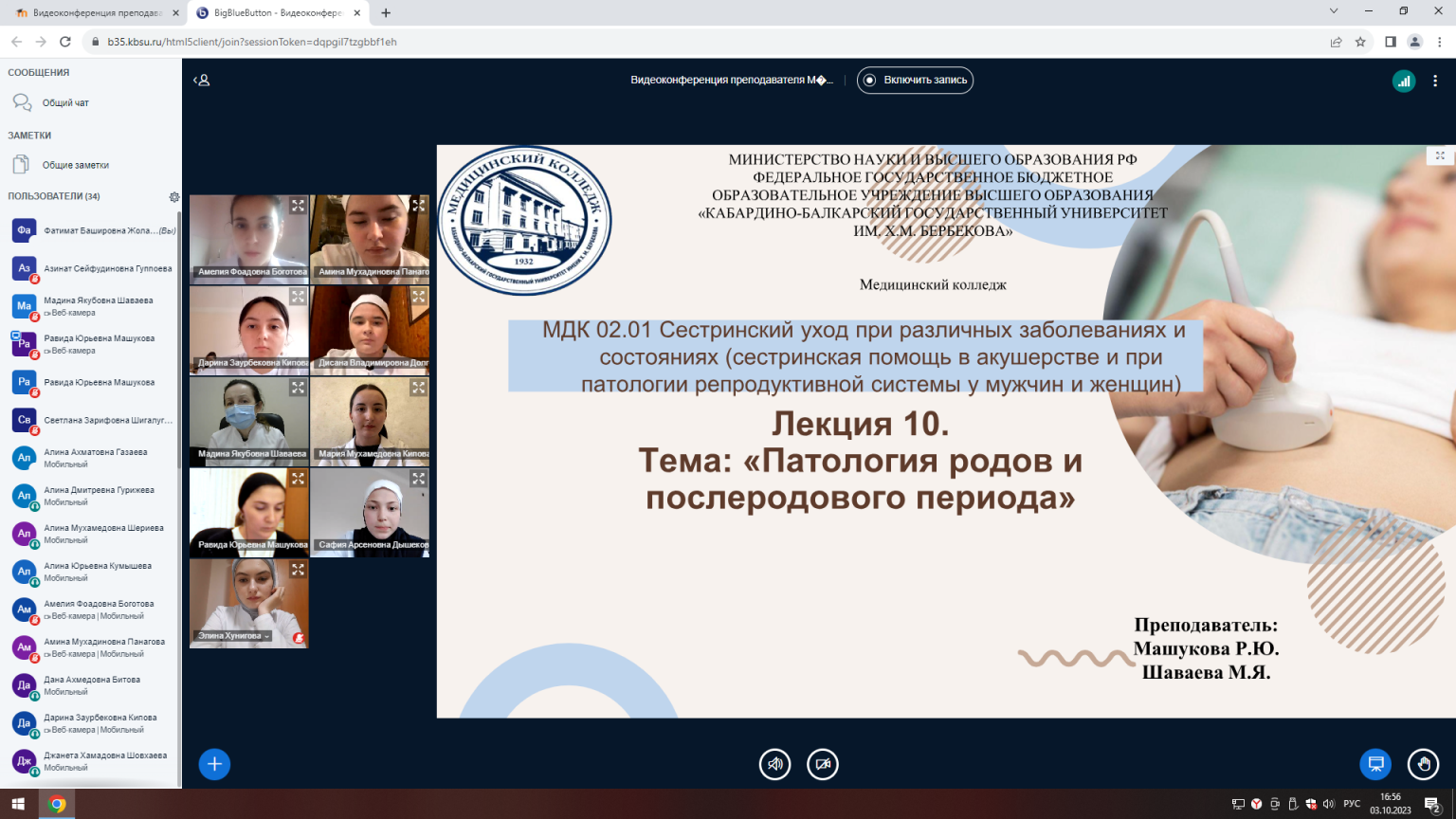Fullscreen Мадина Якубовна Шаваева webcam
This screenshot has width=1456, height=819.
(298, 388)
